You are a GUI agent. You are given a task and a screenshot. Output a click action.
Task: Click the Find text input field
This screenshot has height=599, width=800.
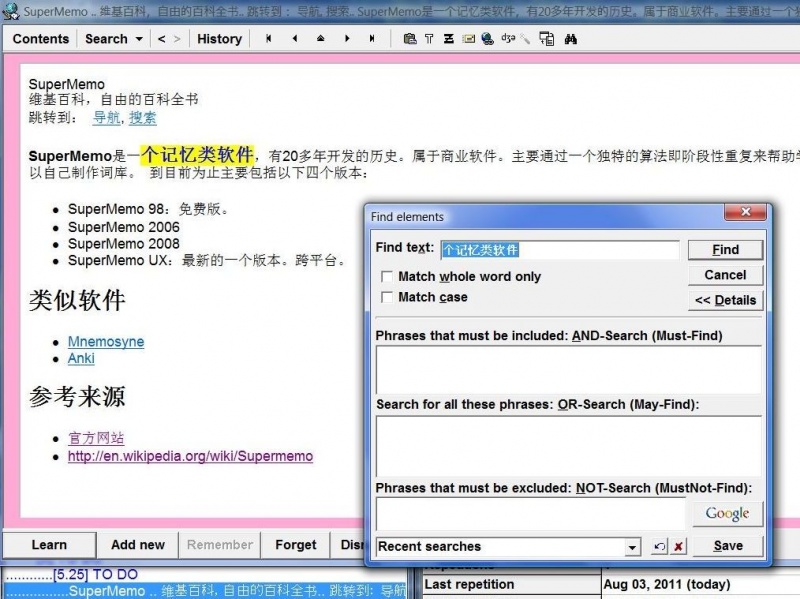pos(560,250)
